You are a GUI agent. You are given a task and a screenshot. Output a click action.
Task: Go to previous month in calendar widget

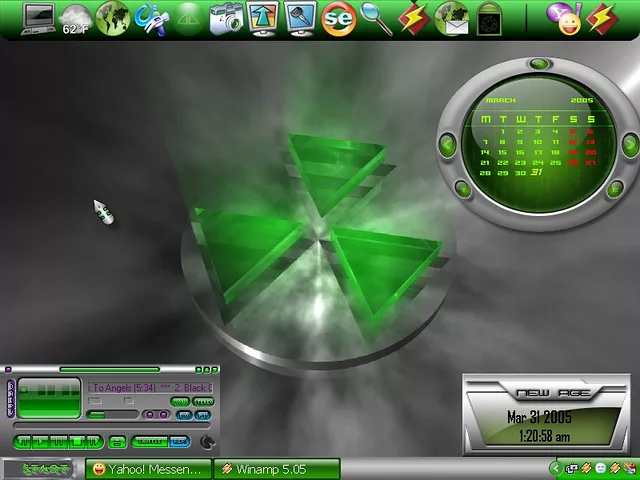click(x=448, y=144)
